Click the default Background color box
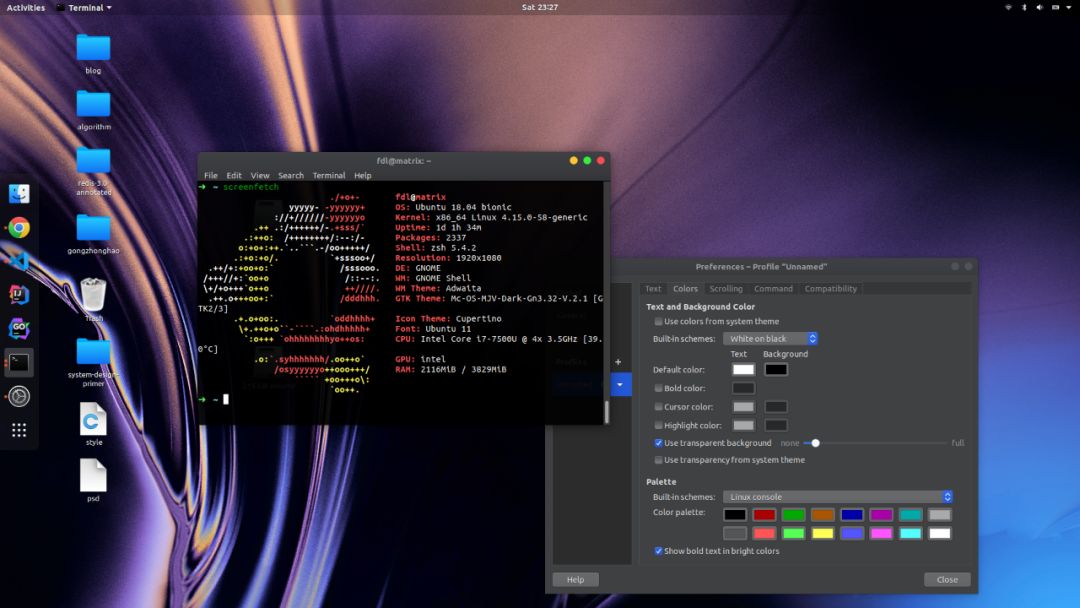Screen dimensions: 1080x608 coord(776,369)
